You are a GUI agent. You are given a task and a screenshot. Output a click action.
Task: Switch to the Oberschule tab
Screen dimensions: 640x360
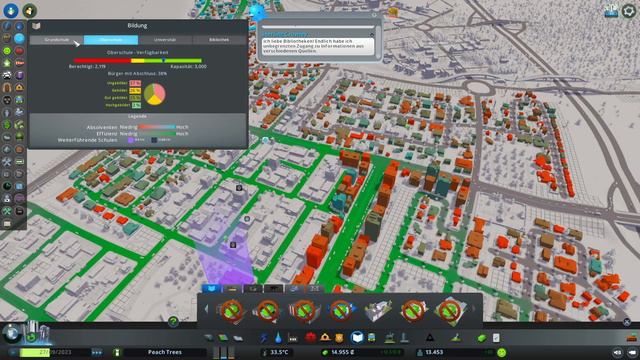point(111,40)
